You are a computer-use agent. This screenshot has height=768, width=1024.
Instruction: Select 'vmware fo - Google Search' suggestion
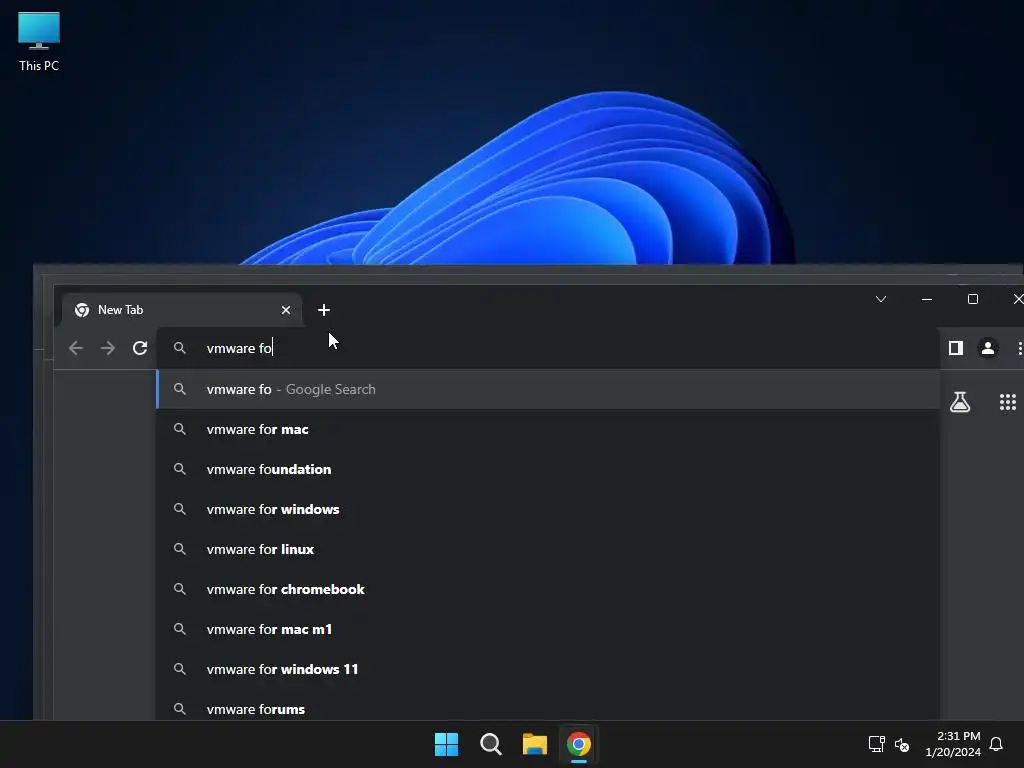tap(548, 389)
